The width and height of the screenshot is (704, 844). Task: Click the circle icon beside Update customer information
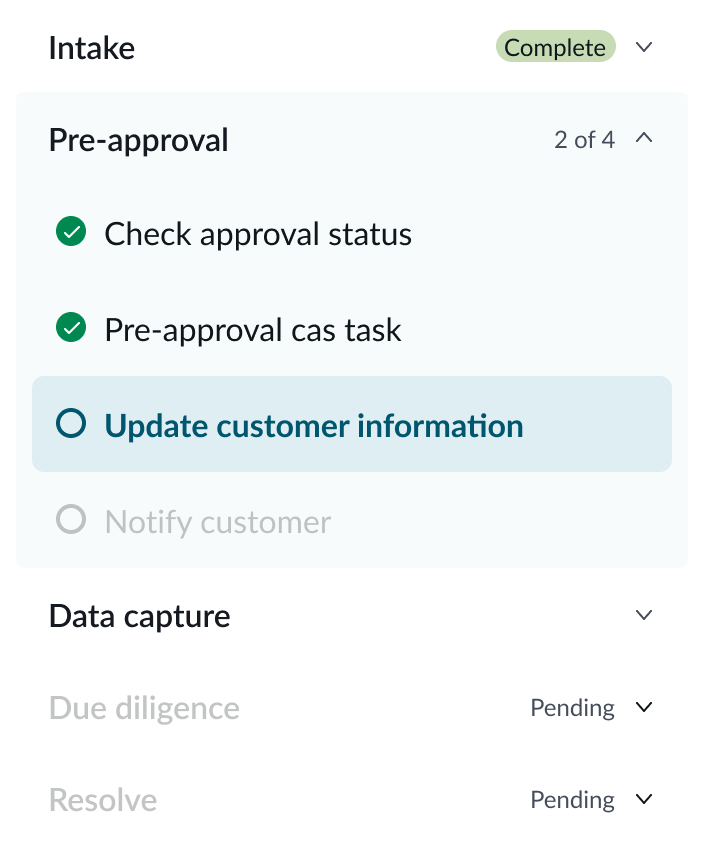click(70, 424)
